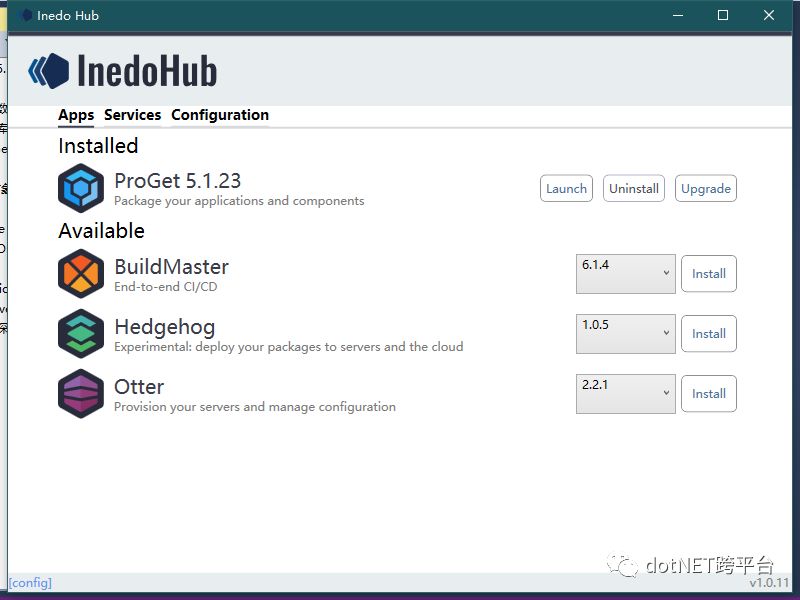Click the BuildMaster orange hexagon icon

(x=81, y=273)
